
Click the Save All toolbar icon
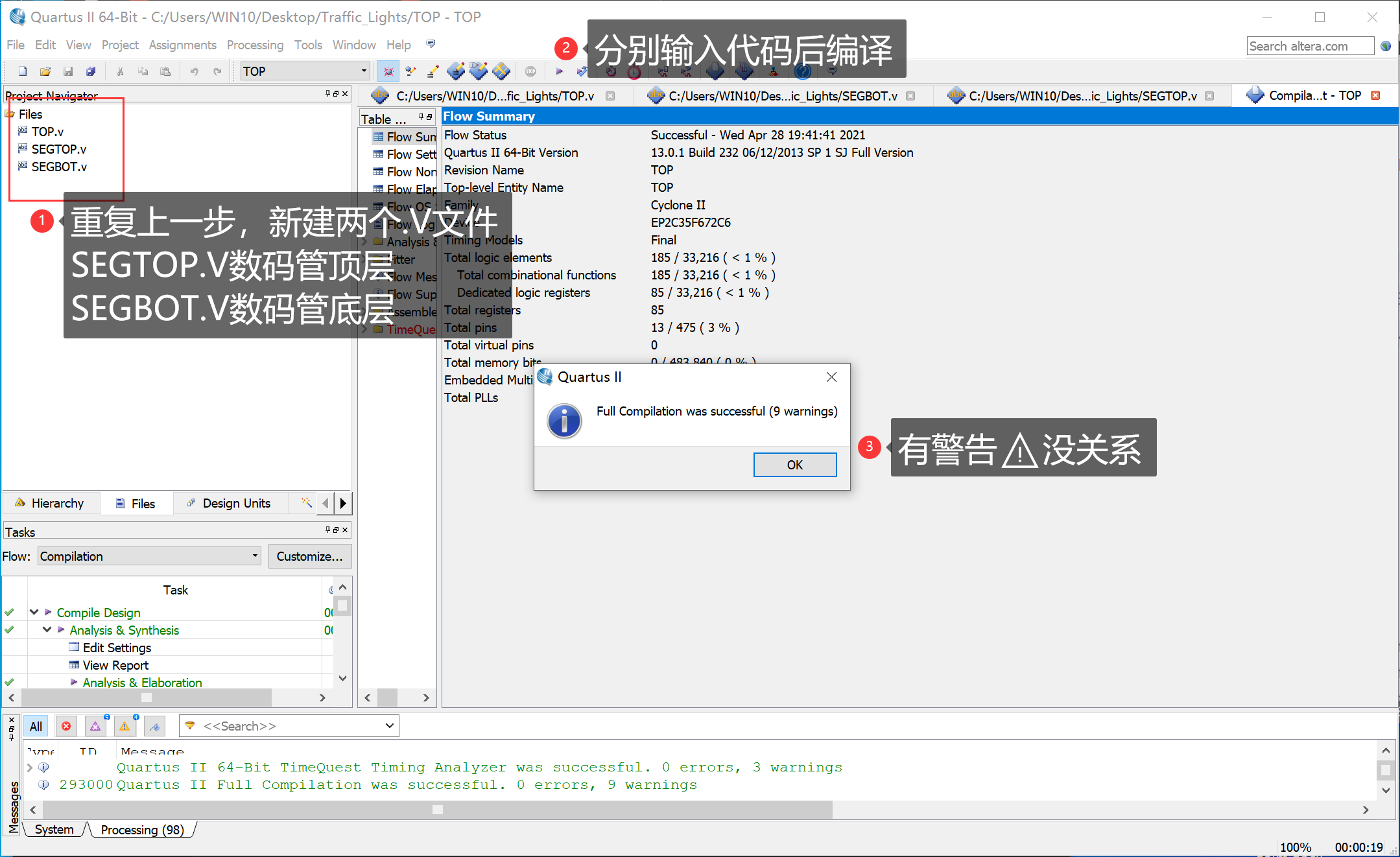(x=91, y=71)
